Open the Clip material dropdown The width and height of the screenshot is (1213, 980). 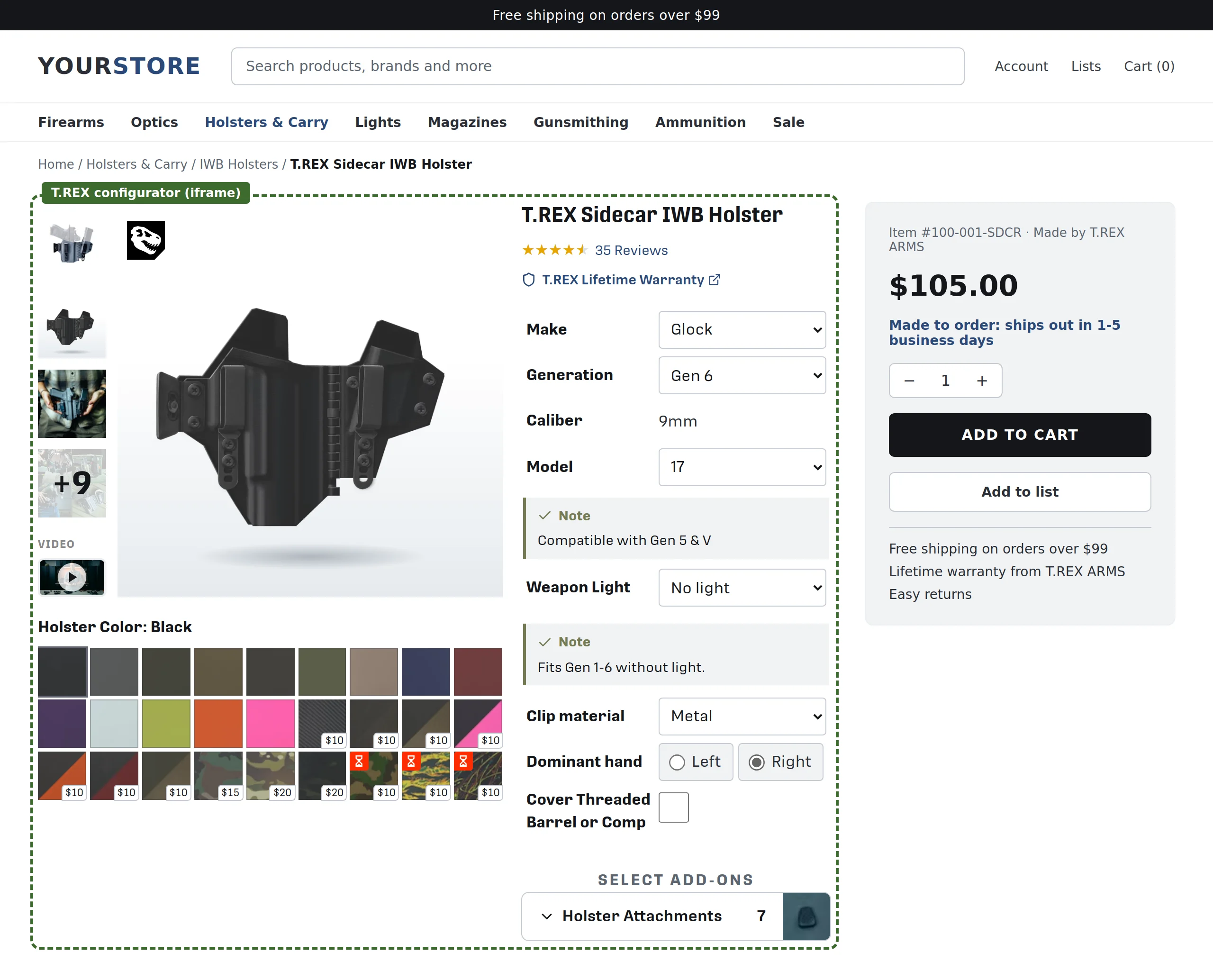pos(742,716)
